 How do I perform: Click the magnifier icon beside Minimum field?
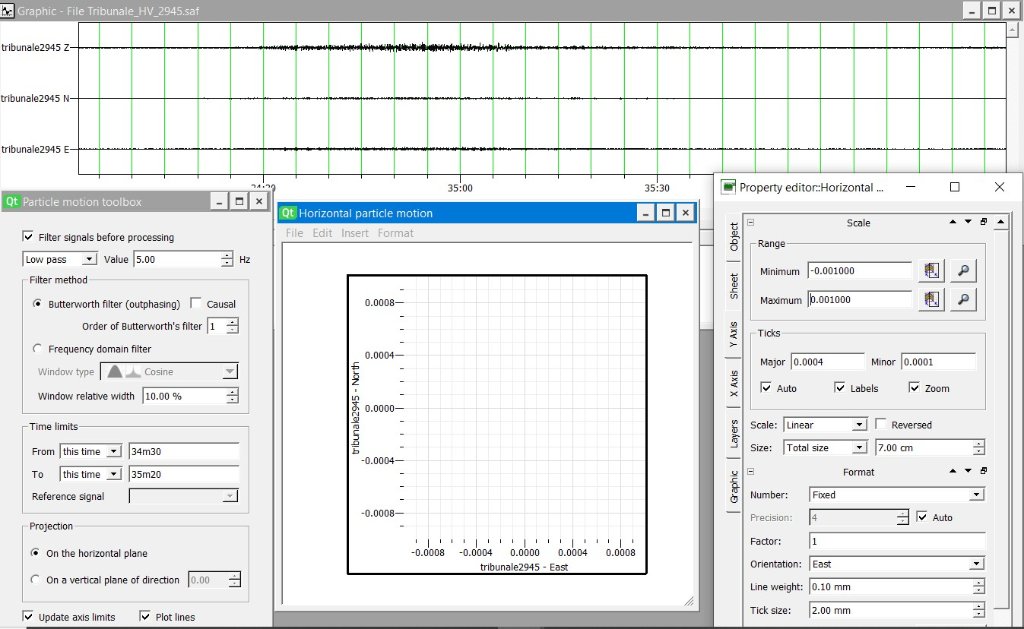point(962,271)
